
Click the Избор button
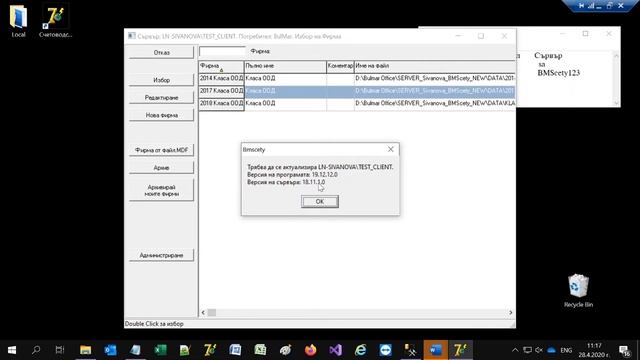[x=162, y=80]
